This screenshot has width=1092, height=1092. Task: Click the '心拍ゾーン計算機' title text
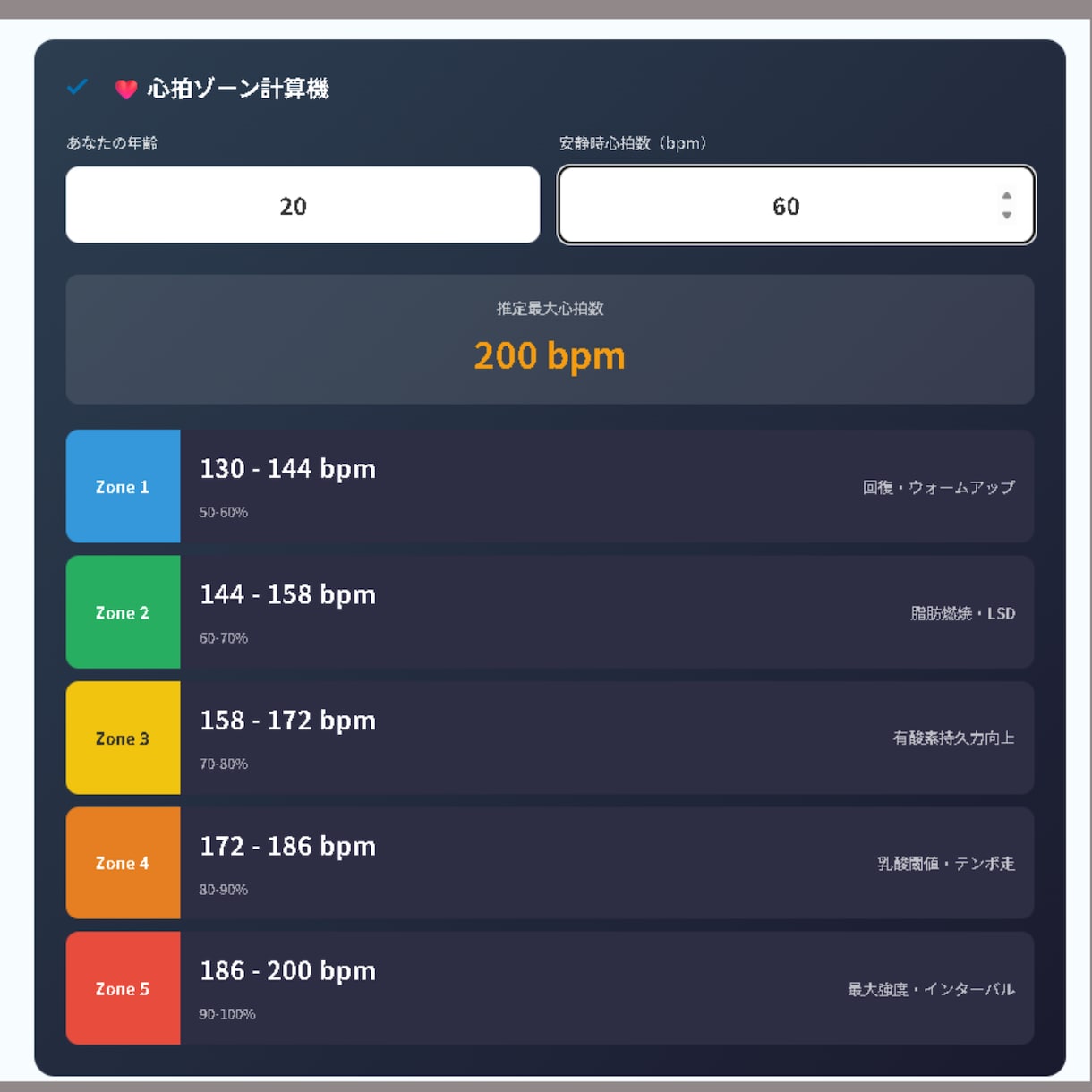[238, 89]
